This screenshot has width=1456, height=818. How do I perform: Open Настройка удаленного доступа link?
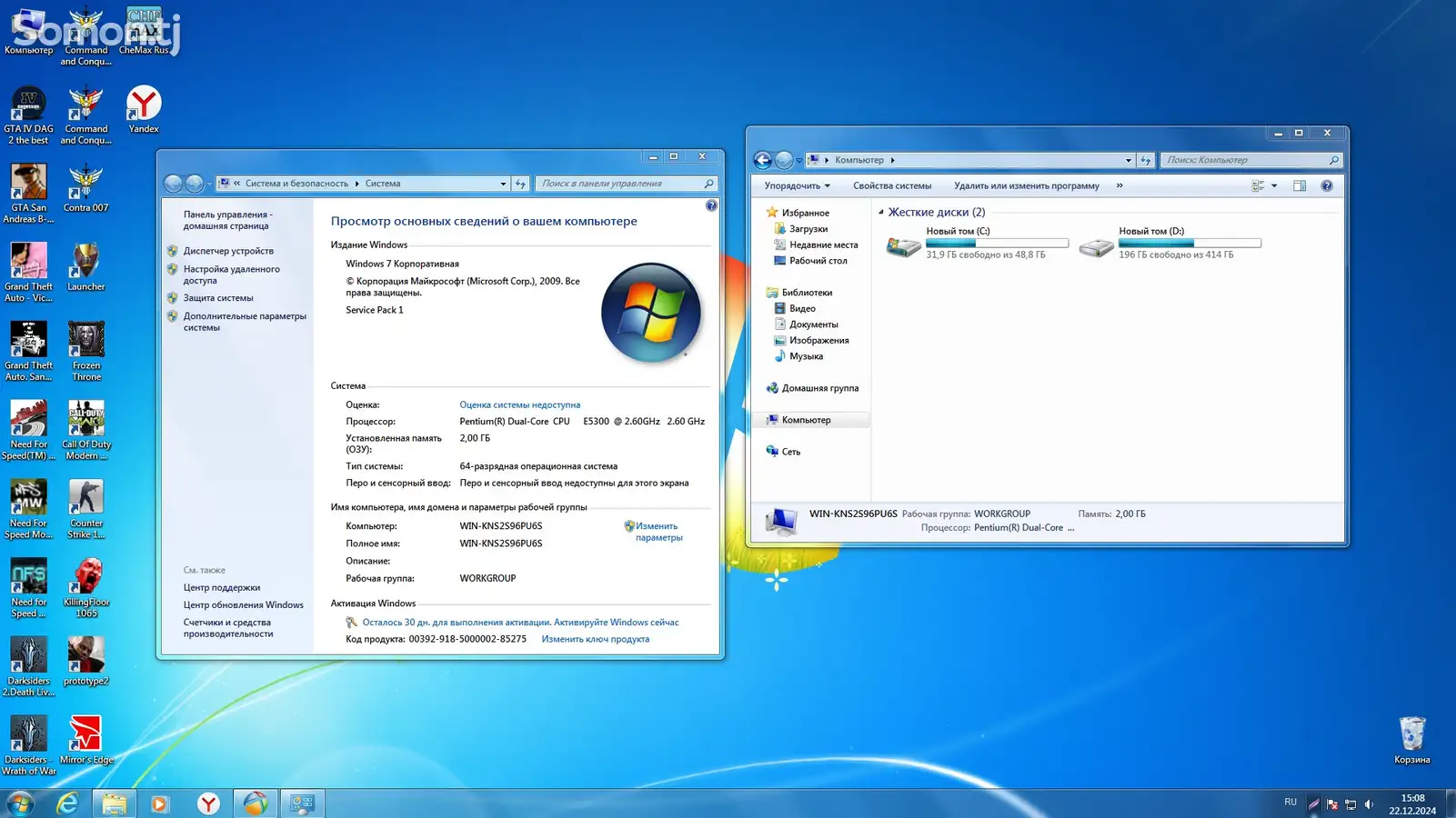tap(232, 274)
